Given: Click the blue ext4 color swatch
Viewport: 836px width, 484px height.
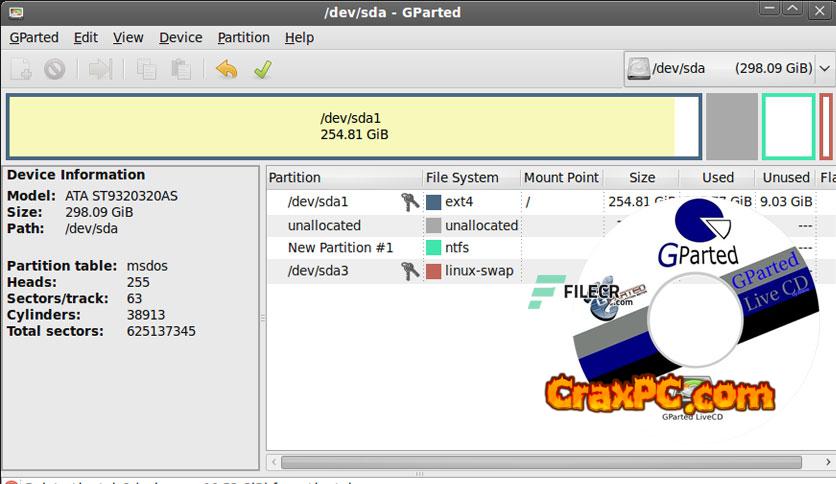Looking at the screenshot, I should 433,202.
